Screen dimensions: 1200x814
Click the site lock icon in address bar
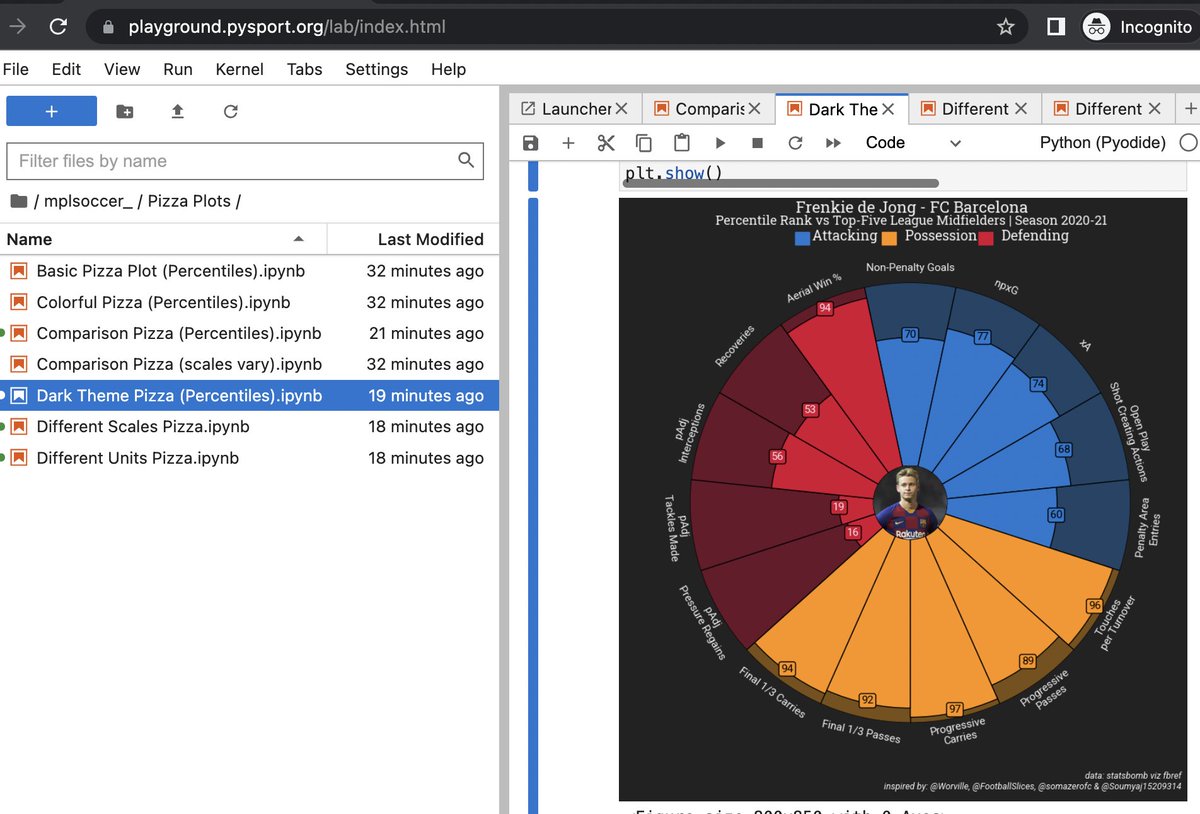[108, 28]
